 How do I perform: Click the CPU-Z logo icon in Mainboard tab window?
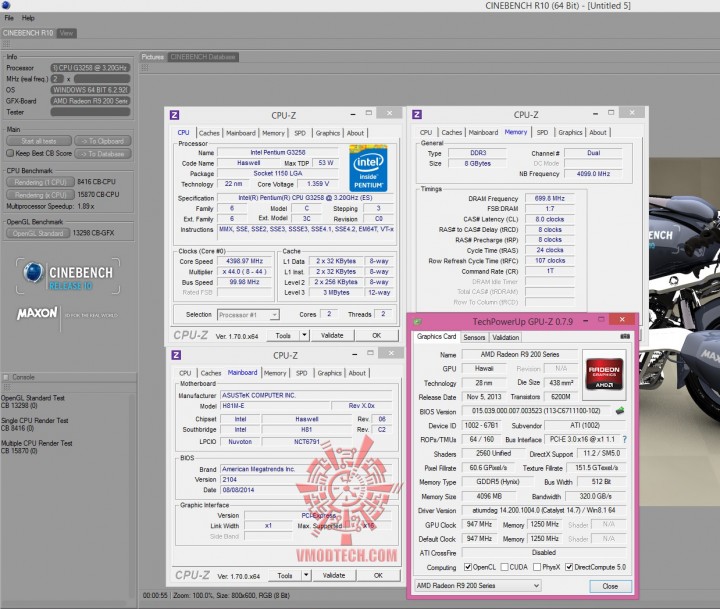pyautogui.click(x=176, y=355)
